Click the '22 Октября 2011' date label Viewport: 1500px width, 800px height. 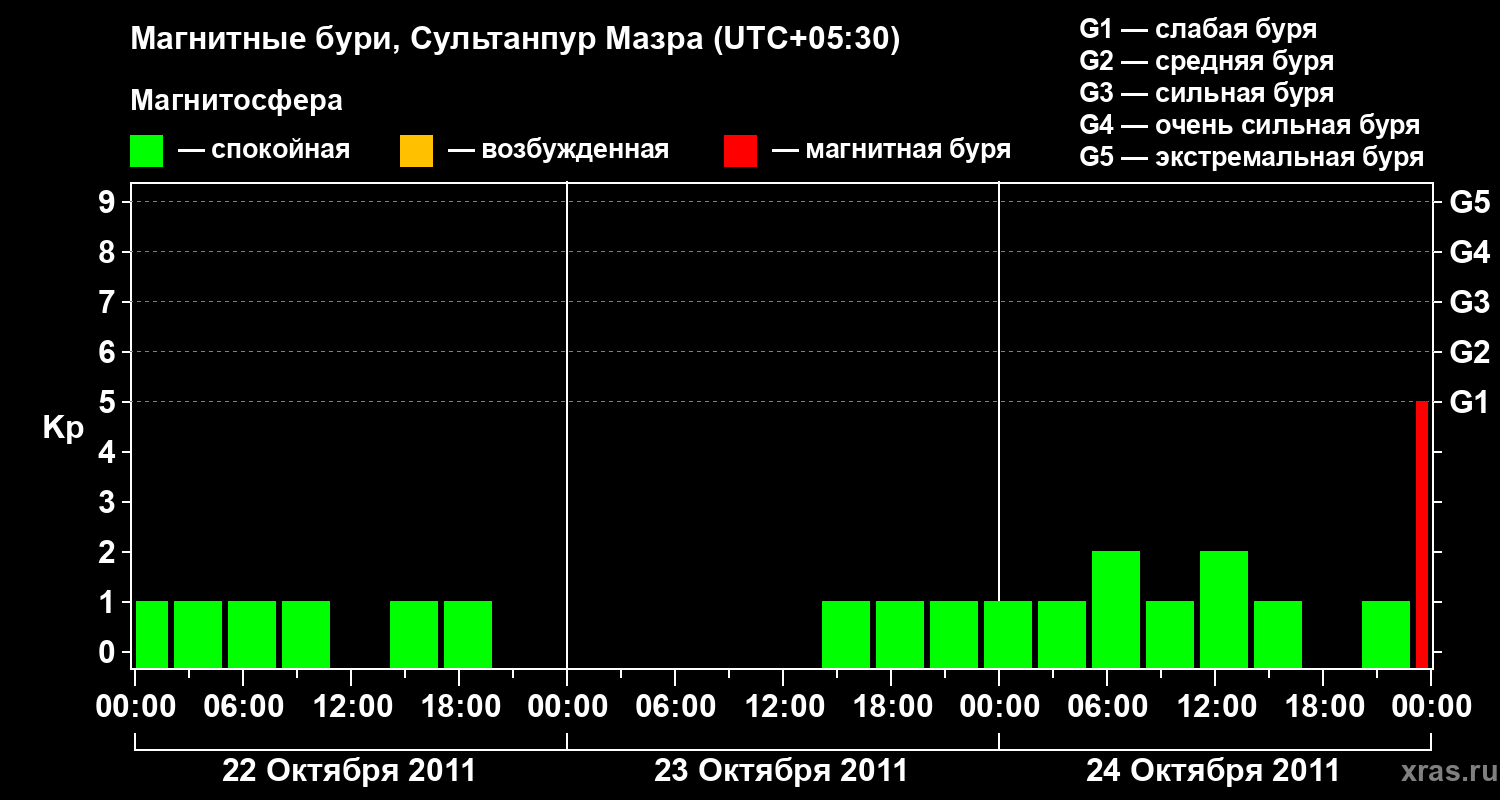tap(349, 771)
